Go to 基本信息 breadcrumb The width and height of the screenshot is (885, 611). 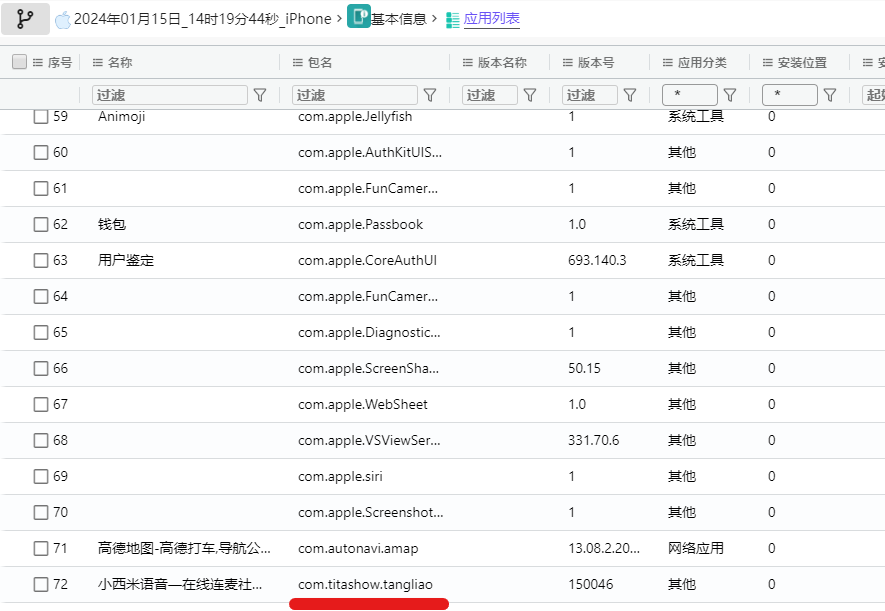coord(398,19)
